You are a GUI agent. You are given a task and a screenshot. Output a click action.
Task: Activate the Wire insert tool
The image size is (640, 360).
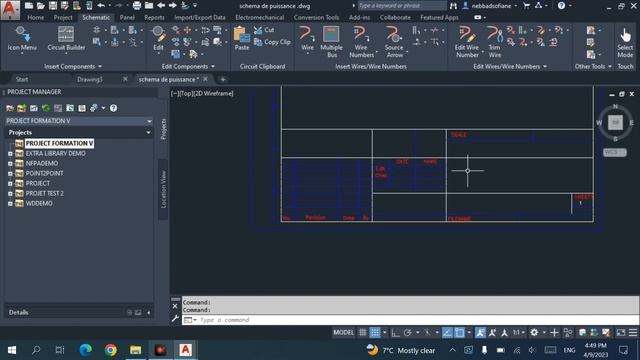(x=307, y=39)
